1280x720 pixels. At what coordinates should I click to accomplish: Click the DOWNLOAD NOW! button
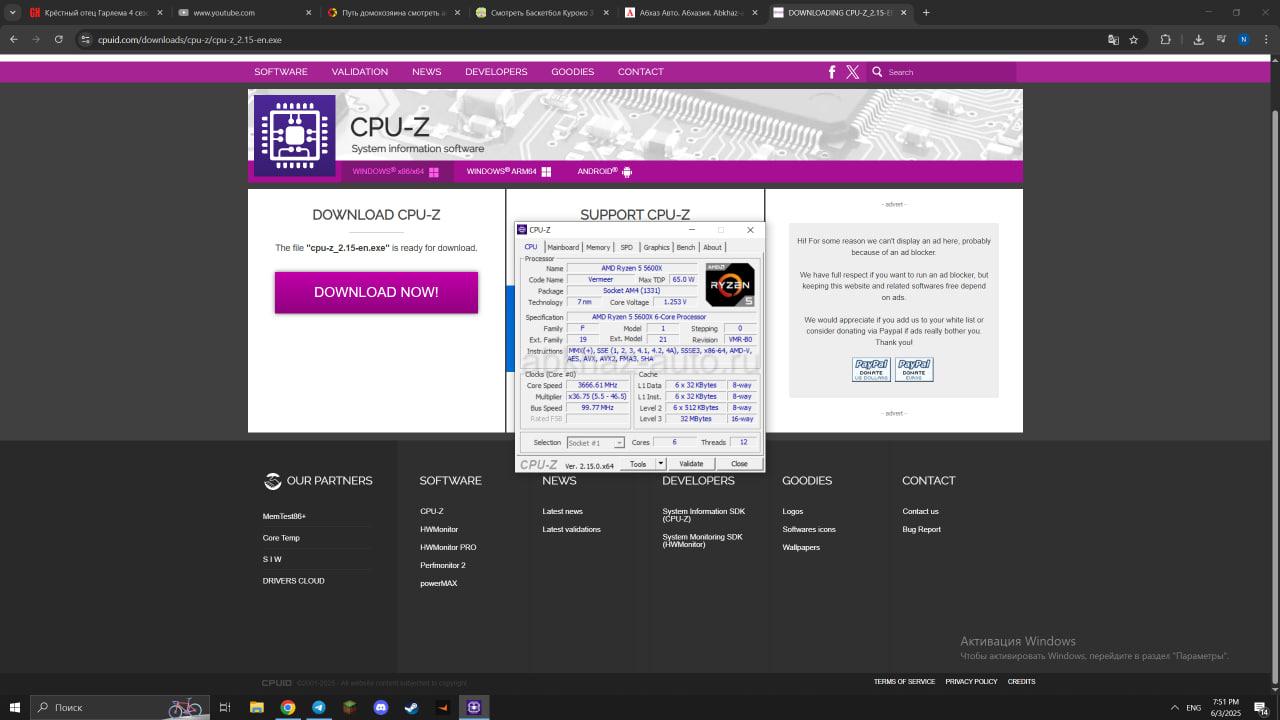point(376,292)
